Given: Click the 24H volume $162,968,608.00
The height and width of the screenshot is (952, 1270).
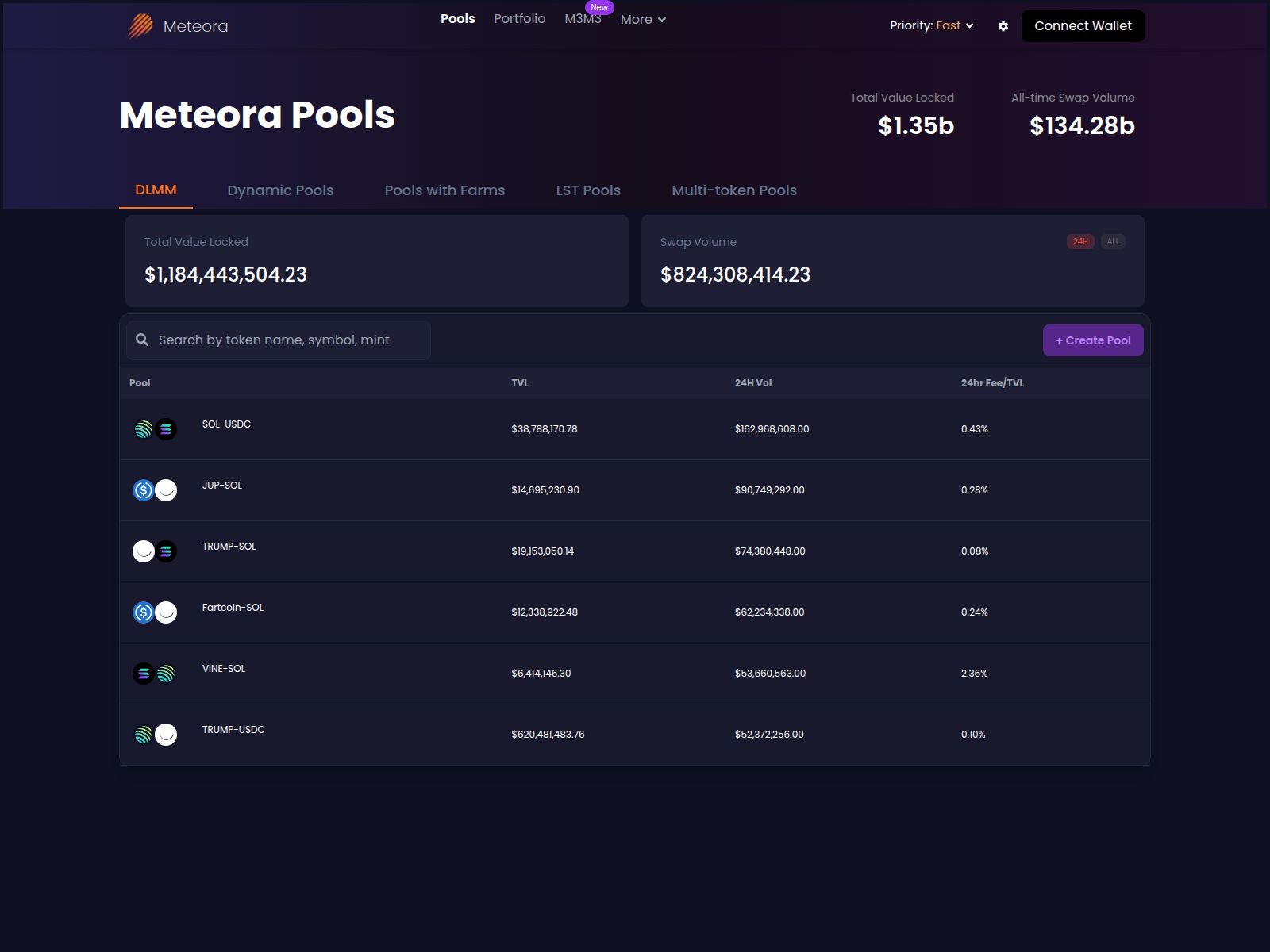Looking at the screenshot, I should pos(772,429).
